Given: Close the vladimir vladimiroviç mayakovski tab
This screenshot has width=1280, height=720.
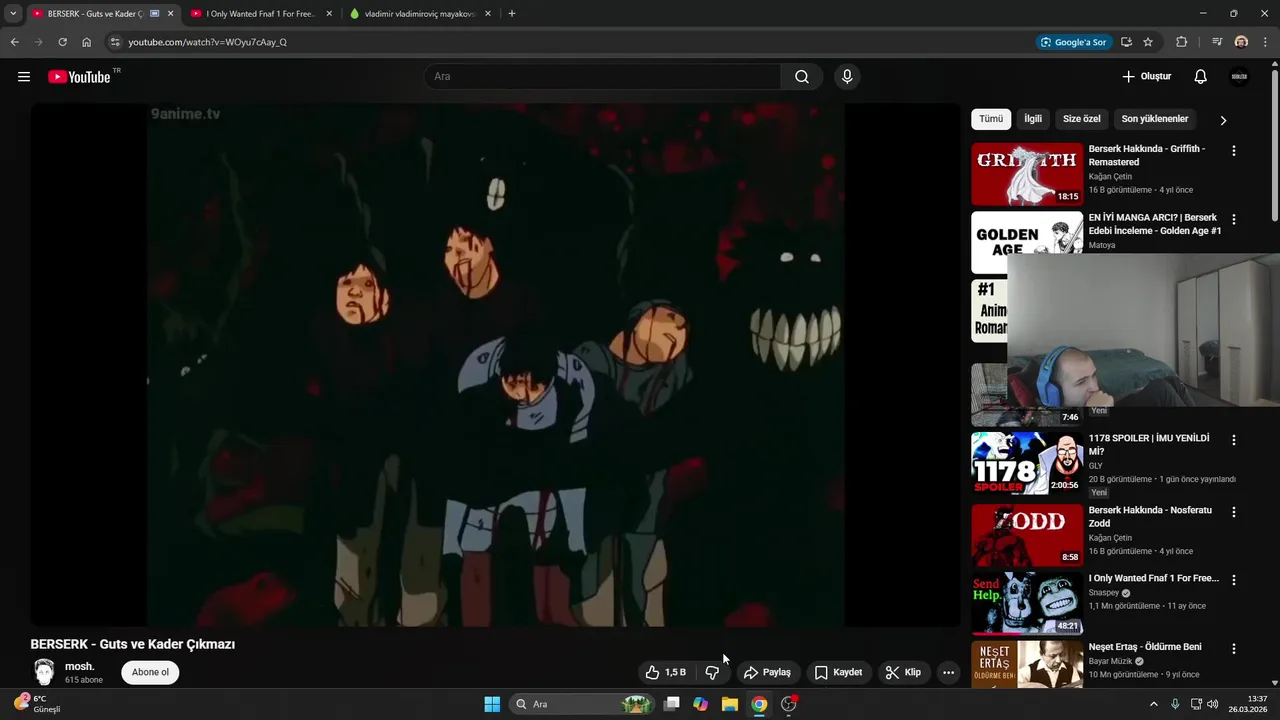Looking at the screenshot, I should [x=488, y=14].
